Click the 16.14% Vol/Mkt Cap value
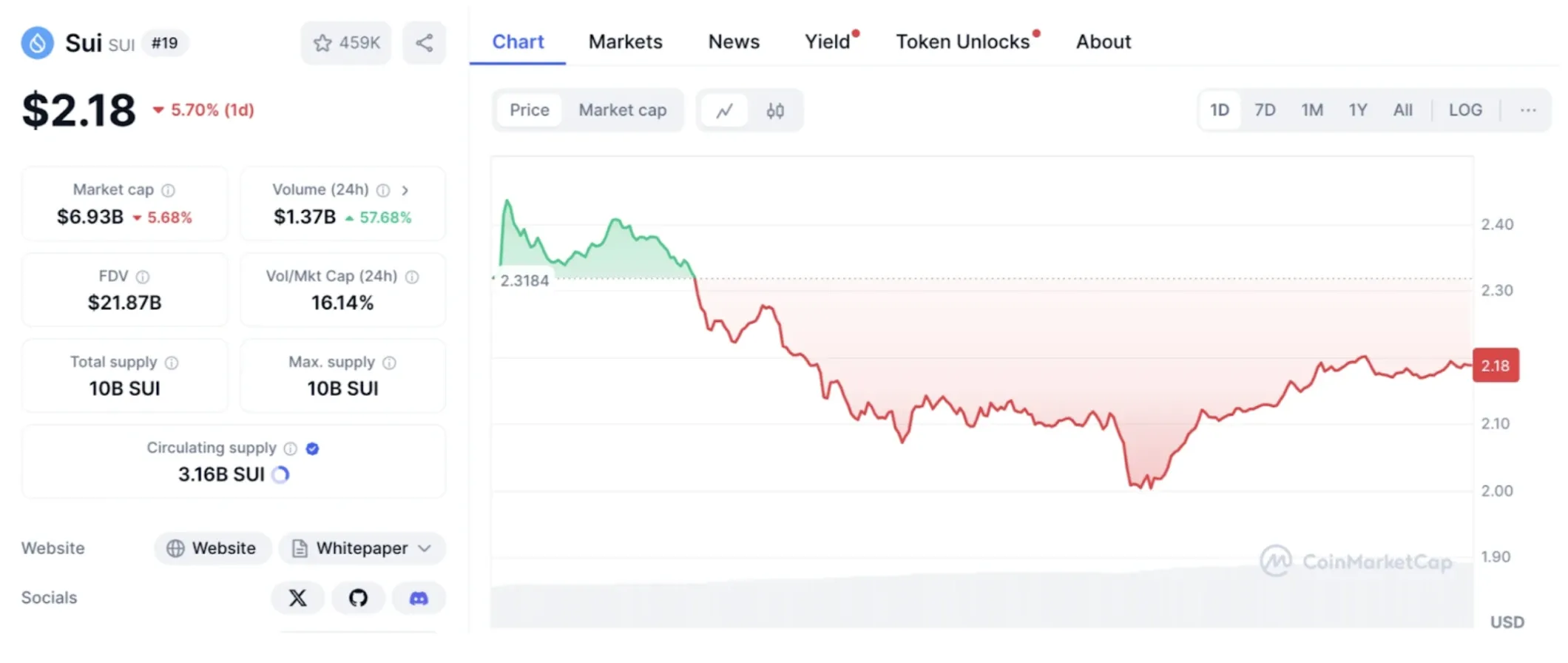 [342, 303]
